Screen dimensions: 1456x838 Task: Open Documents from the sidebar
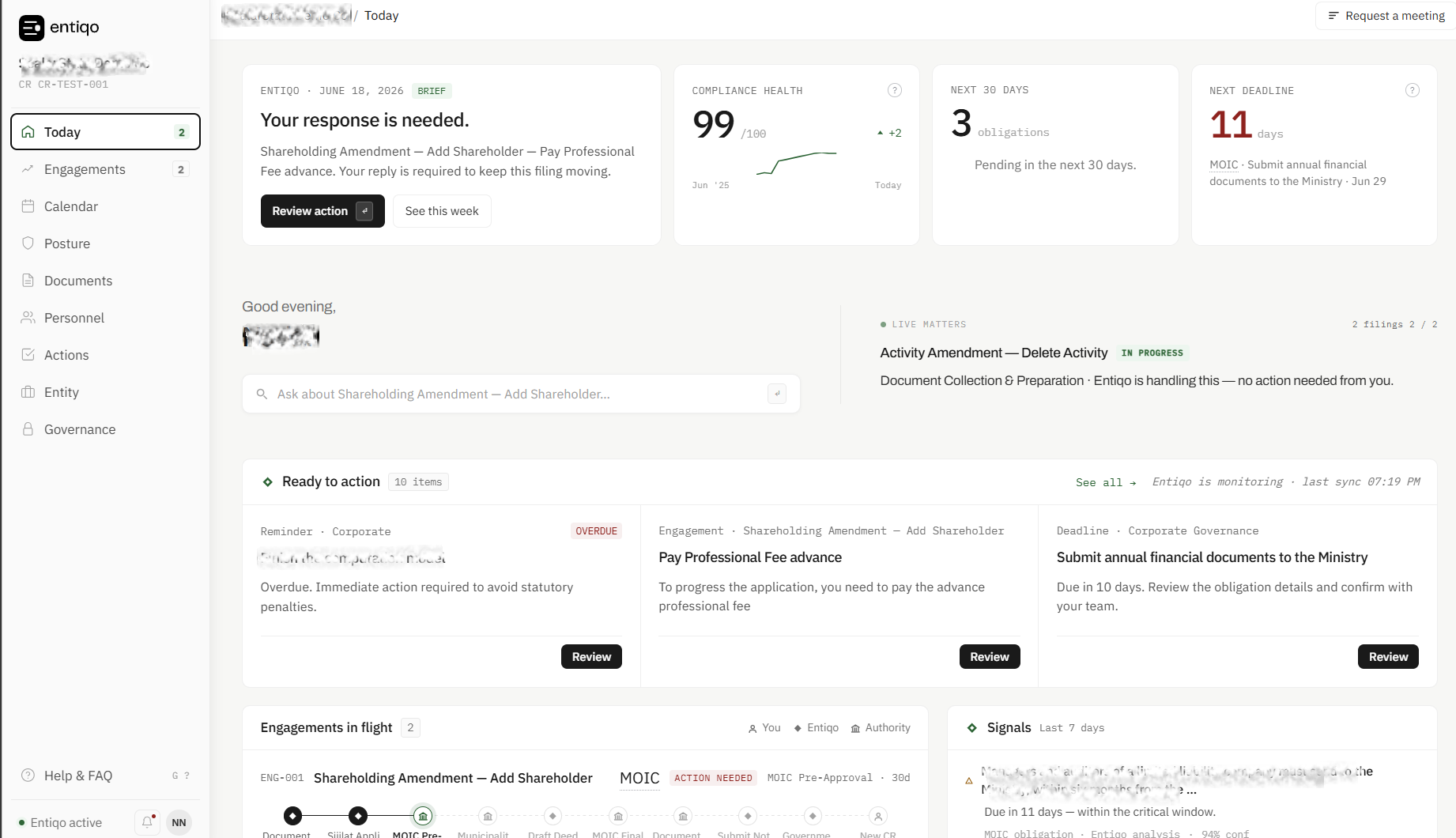click(x=105, y=281)
